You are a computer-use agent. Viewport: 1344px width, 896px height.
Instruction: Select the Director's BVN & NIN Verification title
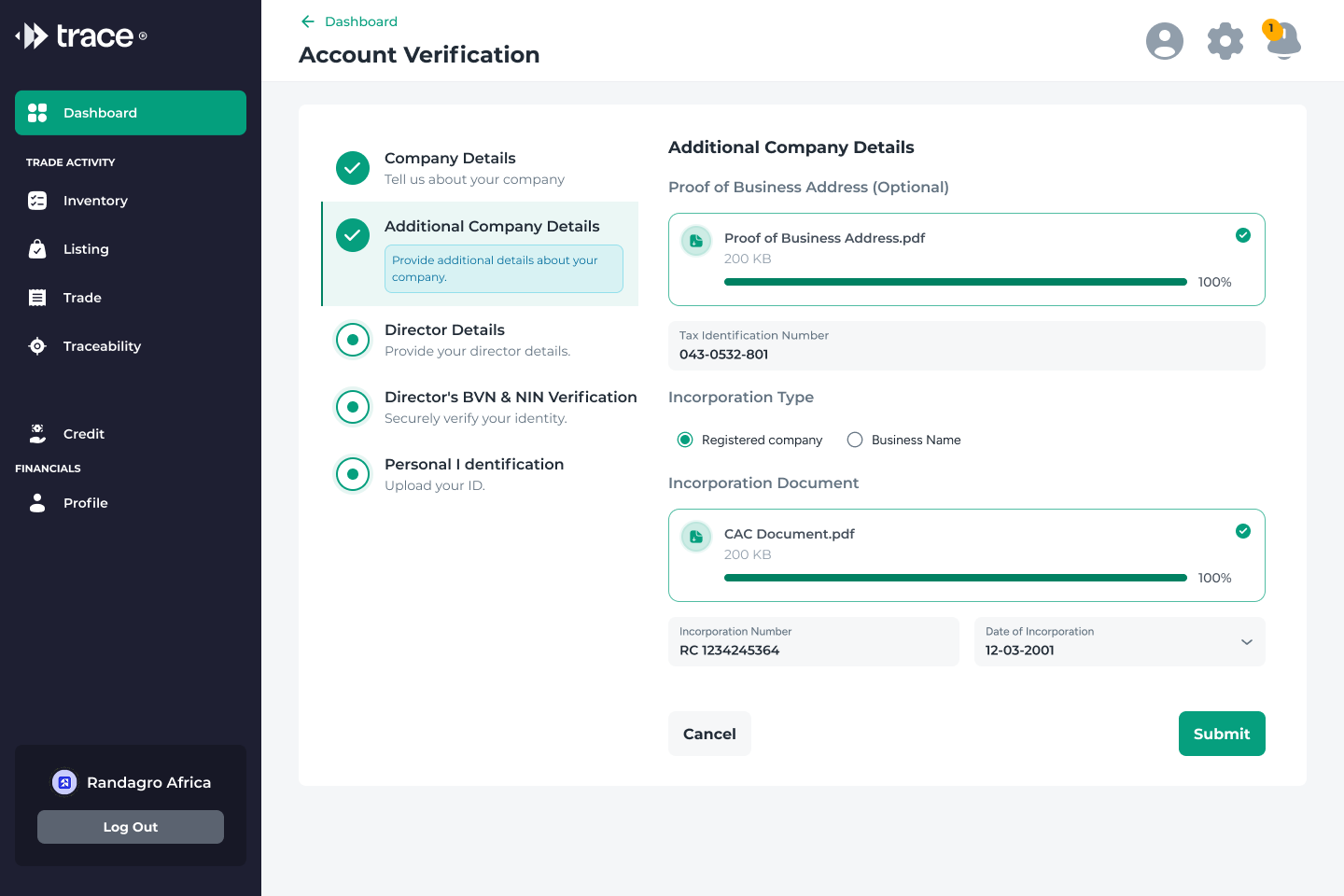[x=511, y=397]
